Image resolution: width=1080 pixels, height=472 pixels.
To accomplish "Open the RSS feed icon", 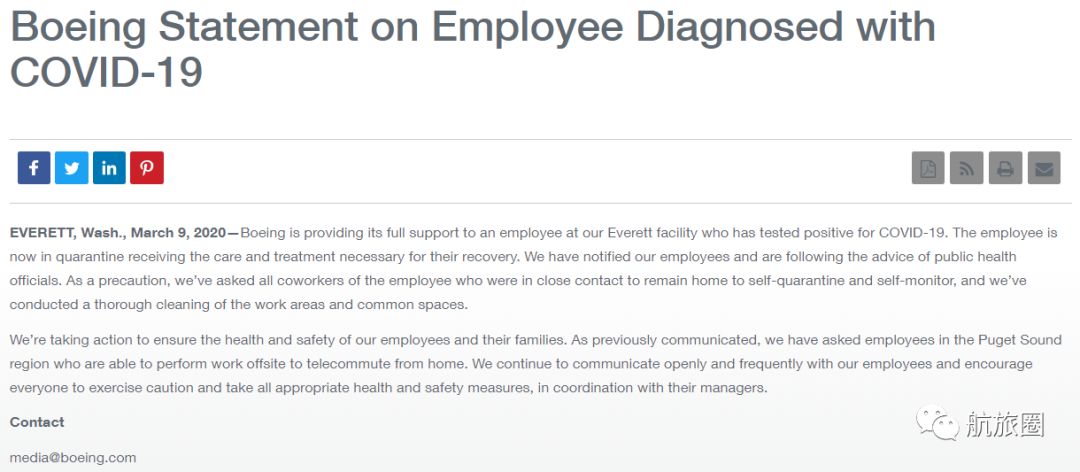I will [x=967, y=168].
